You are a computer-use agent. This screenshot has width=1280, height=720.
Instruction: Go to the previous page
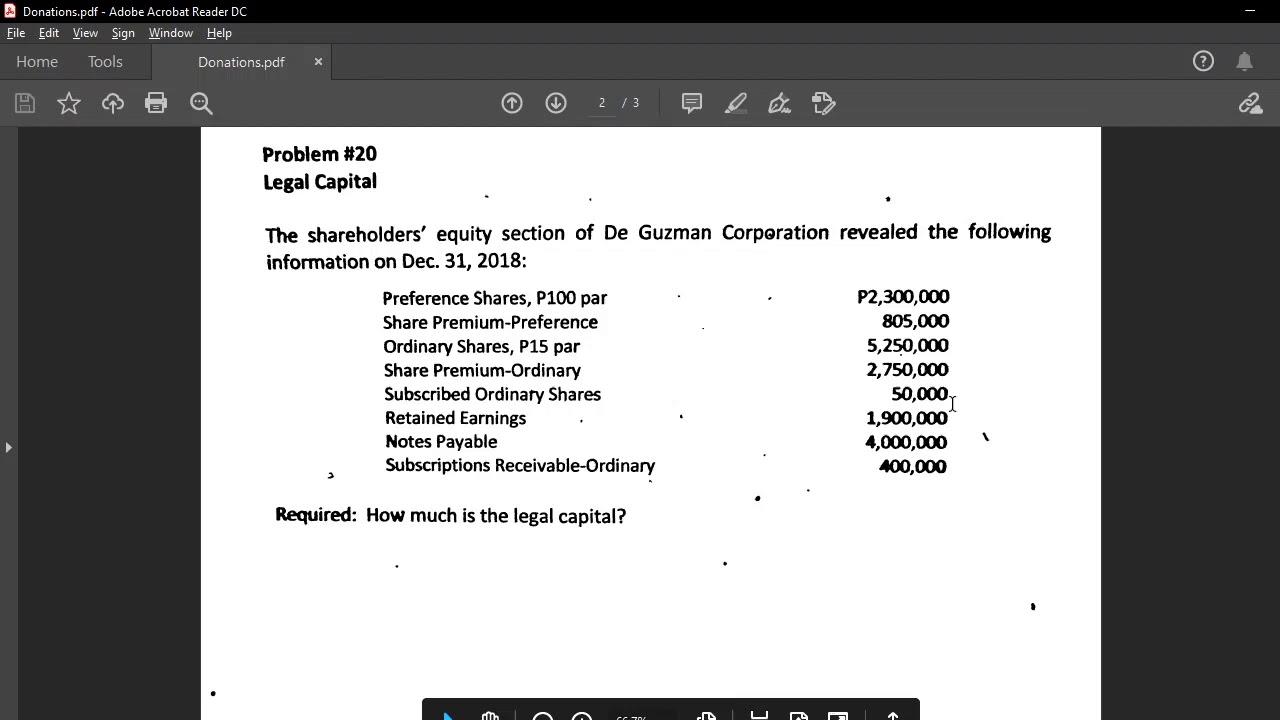pos(512,103)
